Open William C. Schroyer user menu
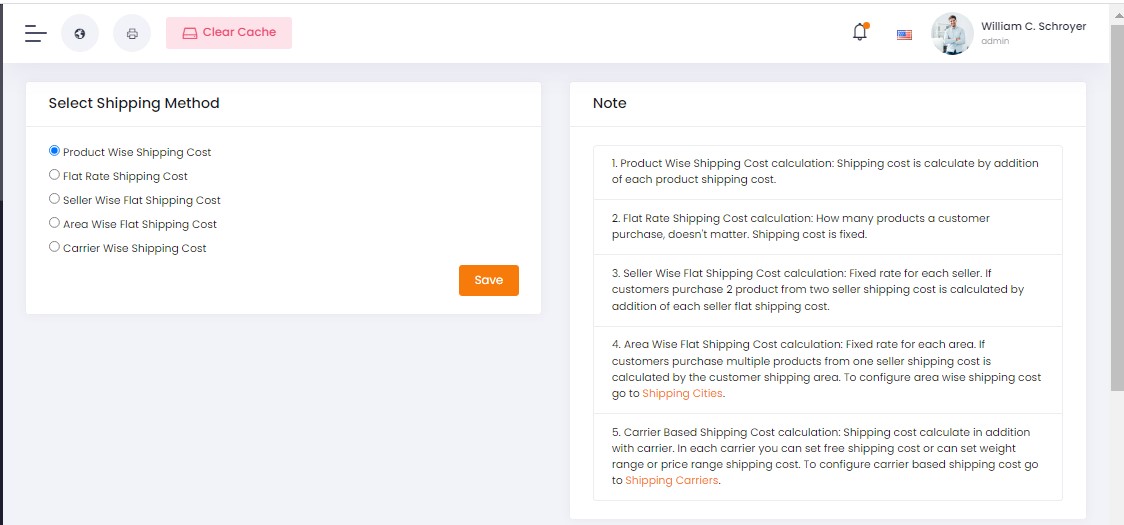 [1033, 27]
